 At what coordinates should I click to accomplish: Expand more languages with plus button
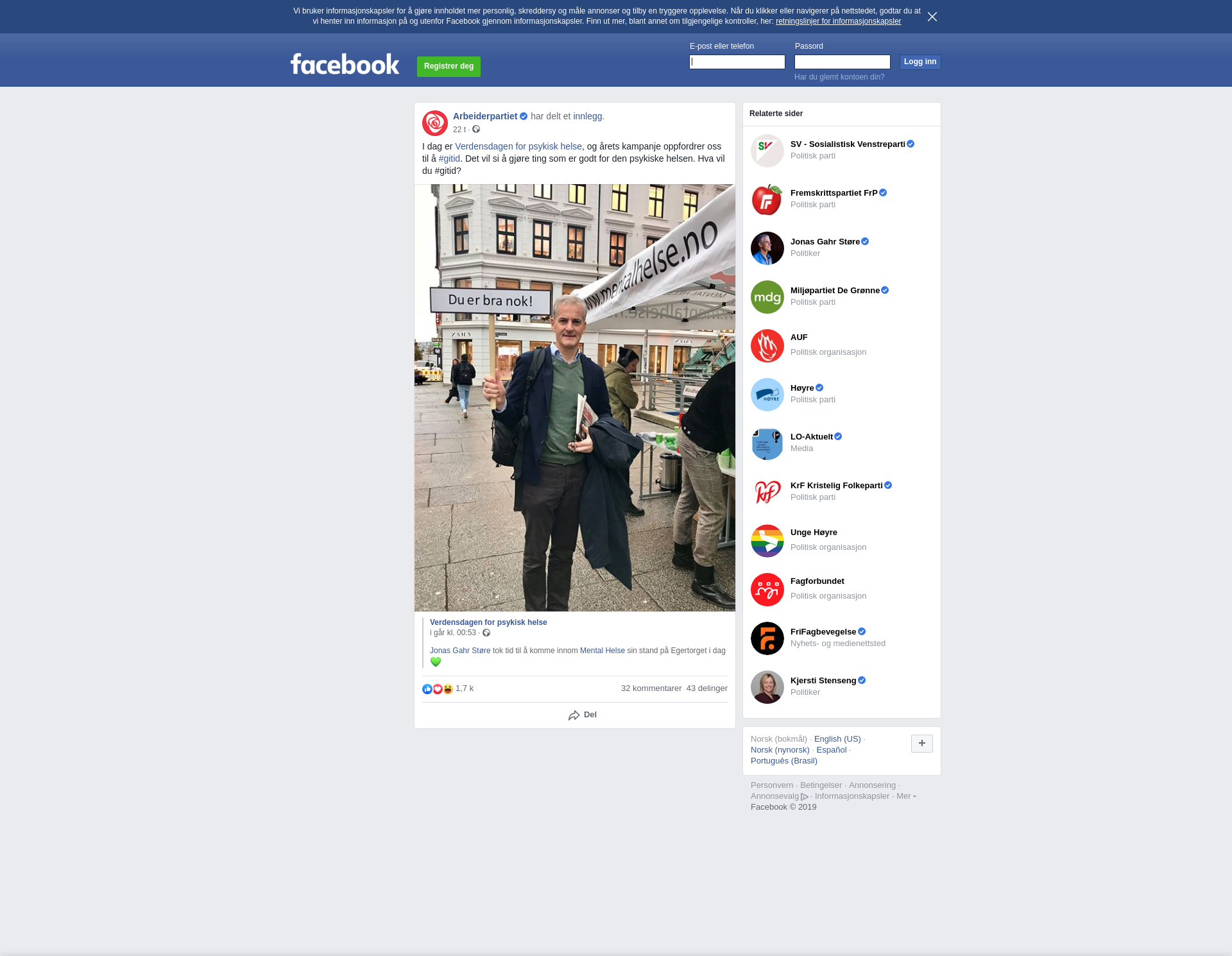point(921,743)
